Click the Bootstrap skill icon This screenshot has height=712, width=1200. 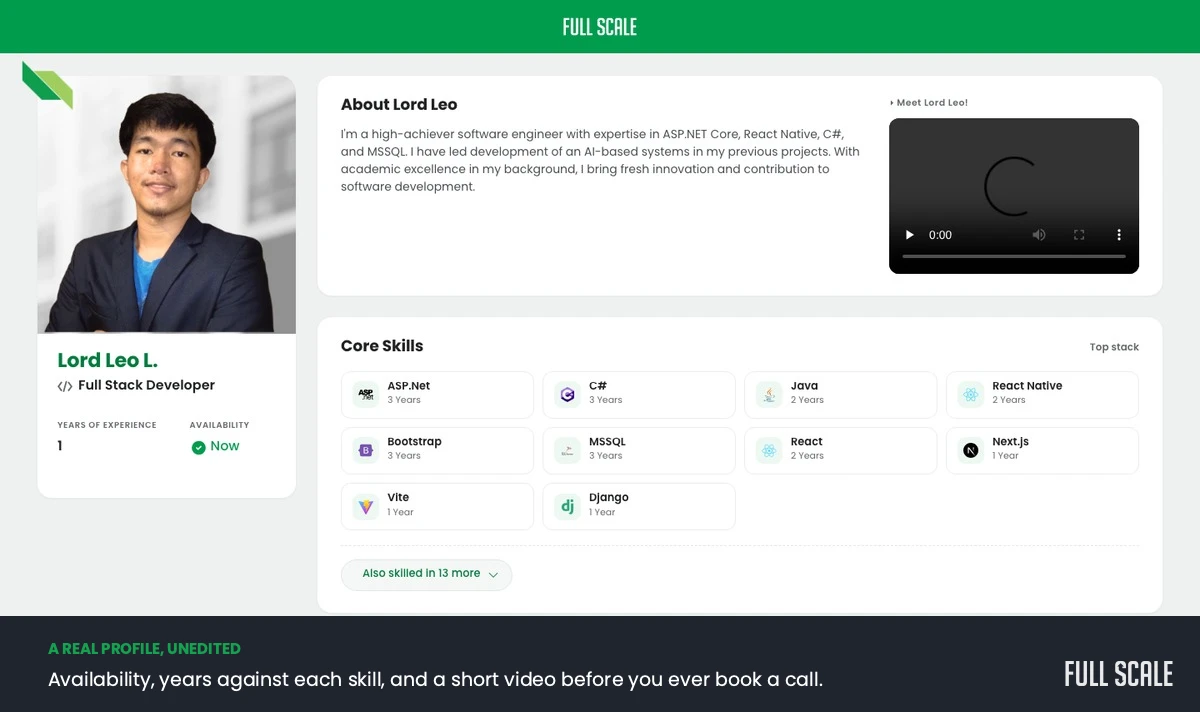[x=367, y=451]
